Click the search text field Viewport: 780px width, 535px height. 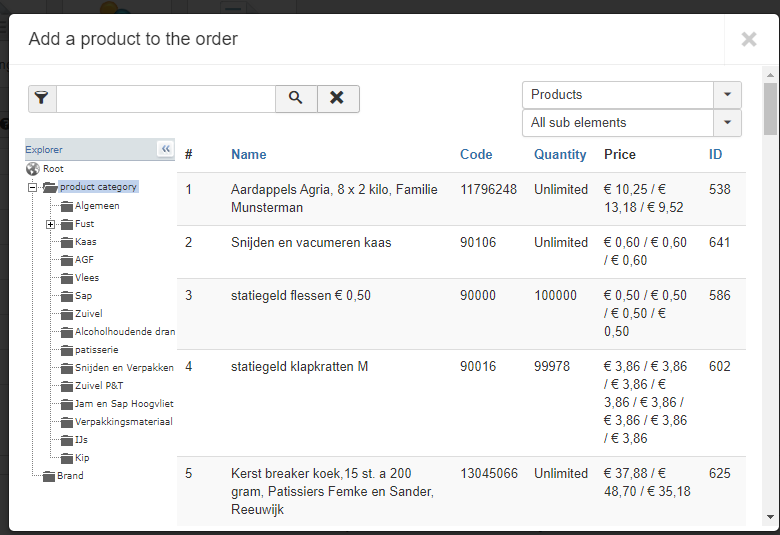166,98
